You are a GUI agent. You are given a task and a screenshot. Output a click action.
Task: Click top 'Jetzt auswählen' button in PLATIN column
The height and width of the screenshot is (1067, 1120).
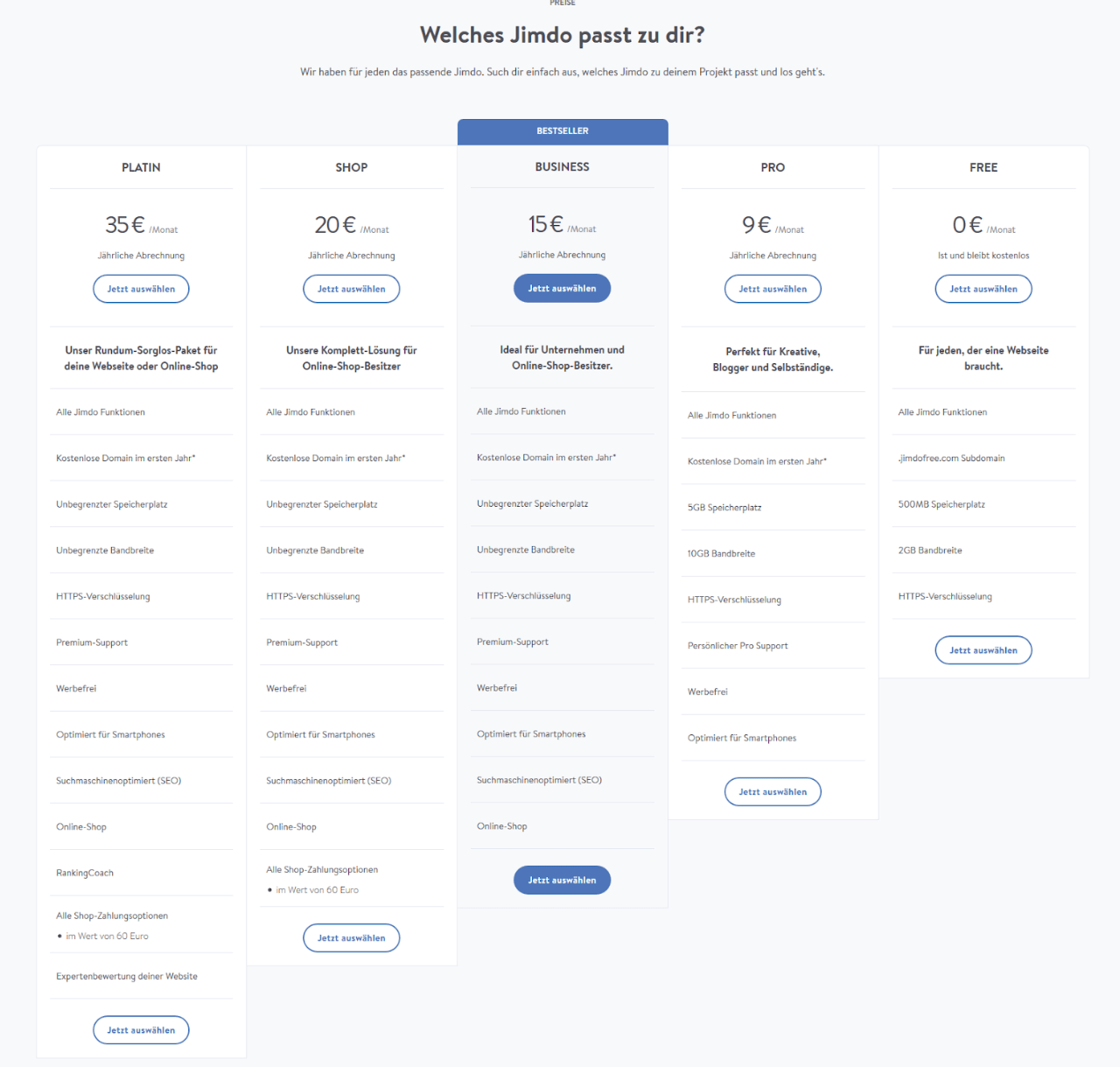(x=141, y=289)
